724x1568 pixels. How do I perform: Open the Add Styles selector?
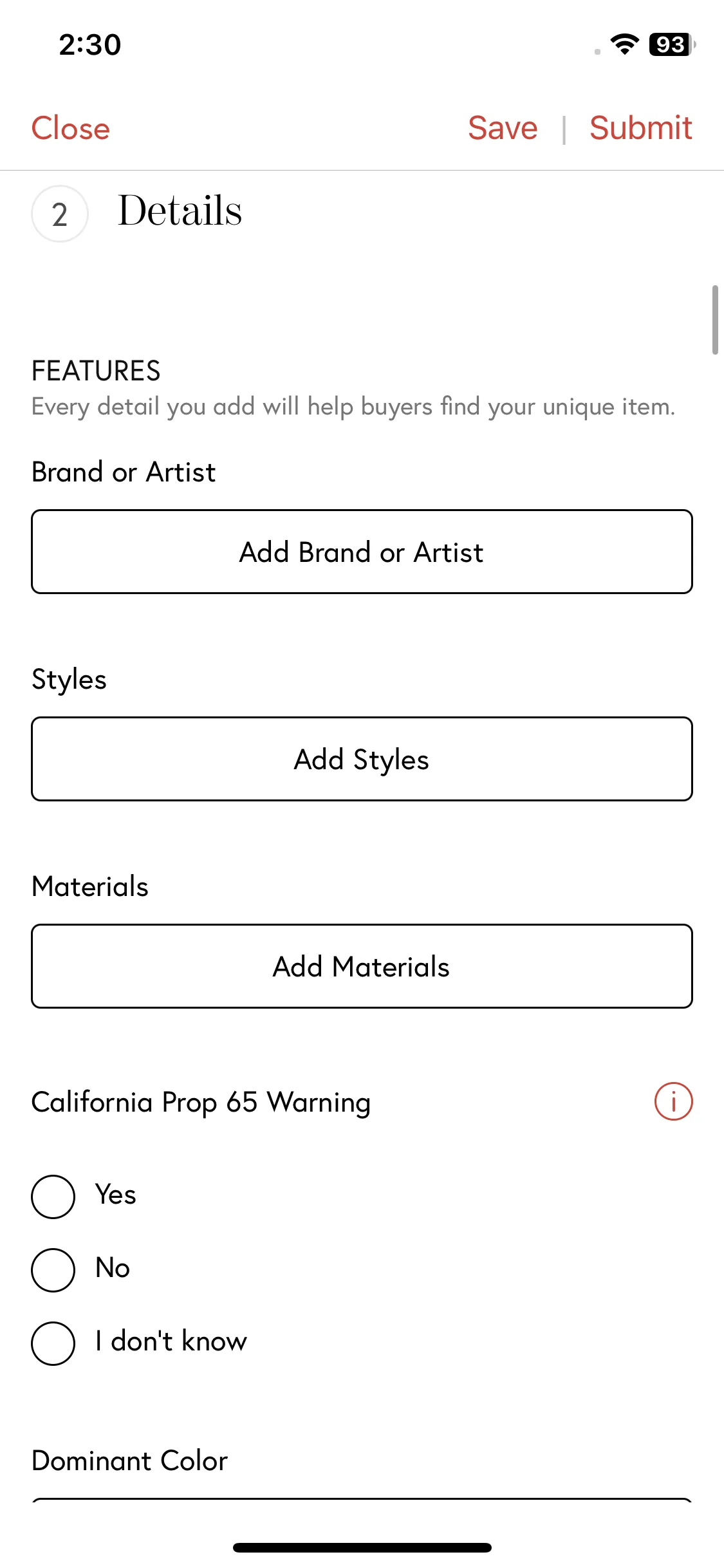click(362, 759)
